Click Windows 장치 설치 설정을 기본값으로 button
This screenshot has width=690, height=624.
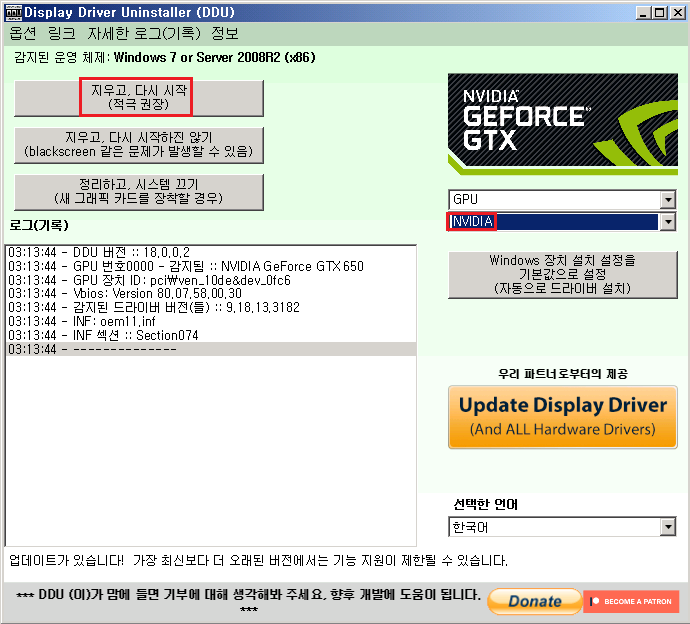tap(563, 275)
